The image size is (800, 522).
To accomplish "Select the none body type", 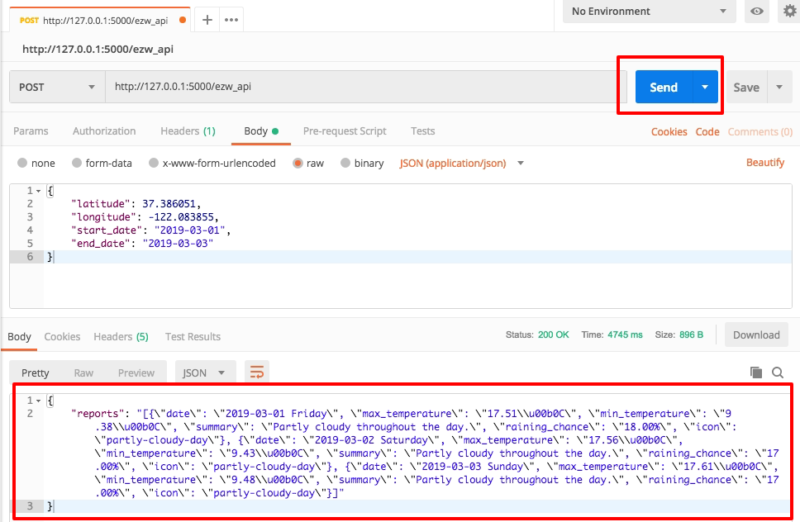I will [22, 163].
